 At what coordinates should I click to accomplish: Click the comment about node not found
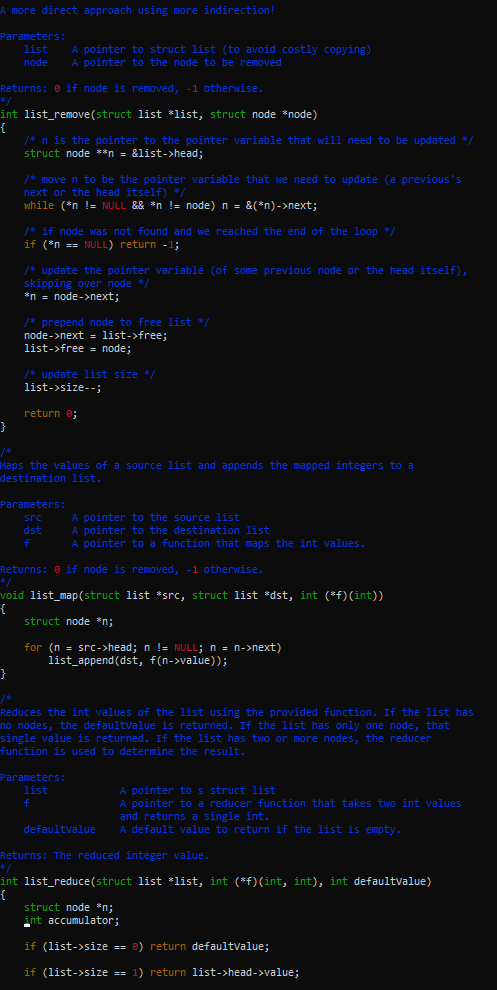(210, 231)
